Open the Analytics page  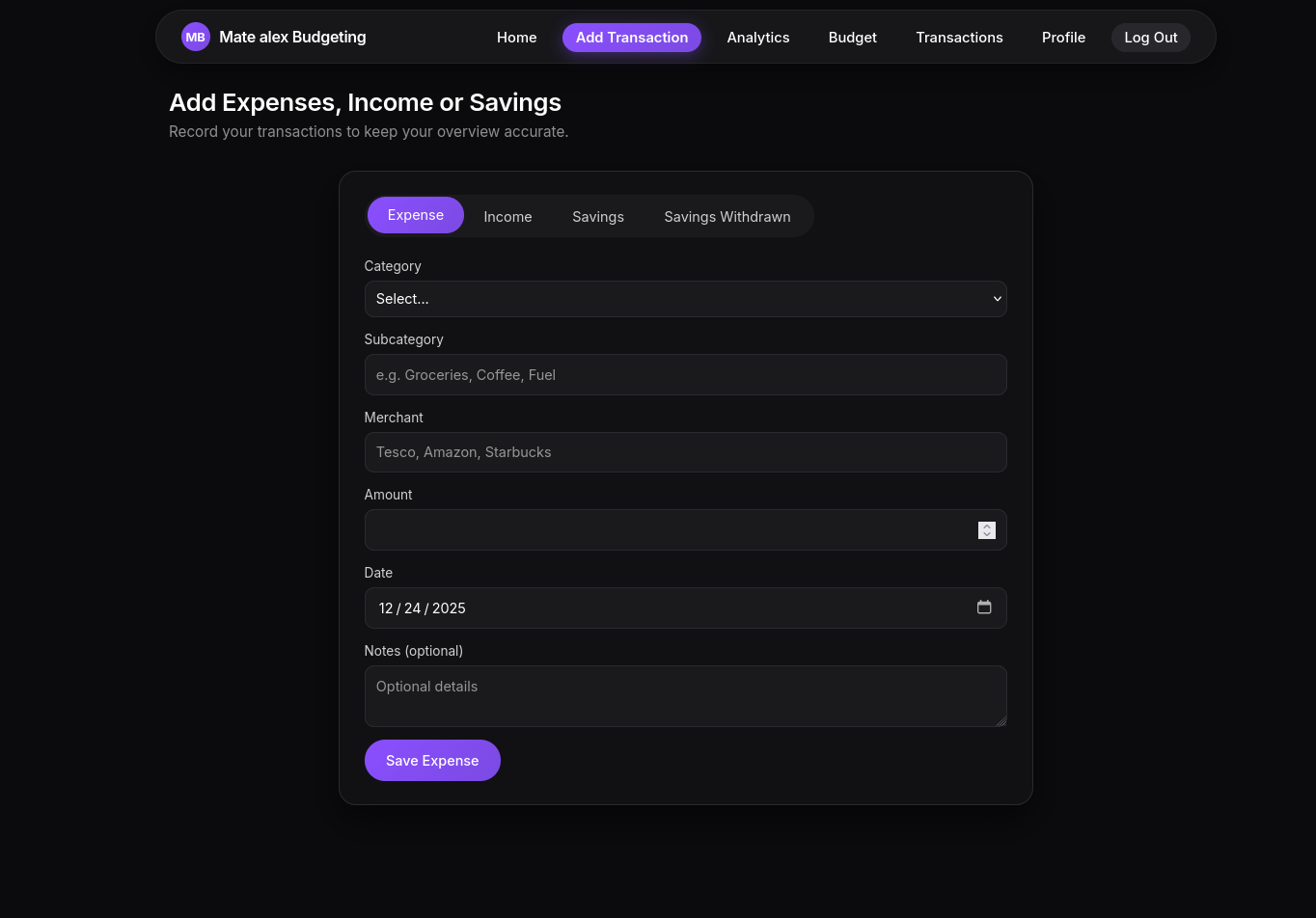point(757,38)
